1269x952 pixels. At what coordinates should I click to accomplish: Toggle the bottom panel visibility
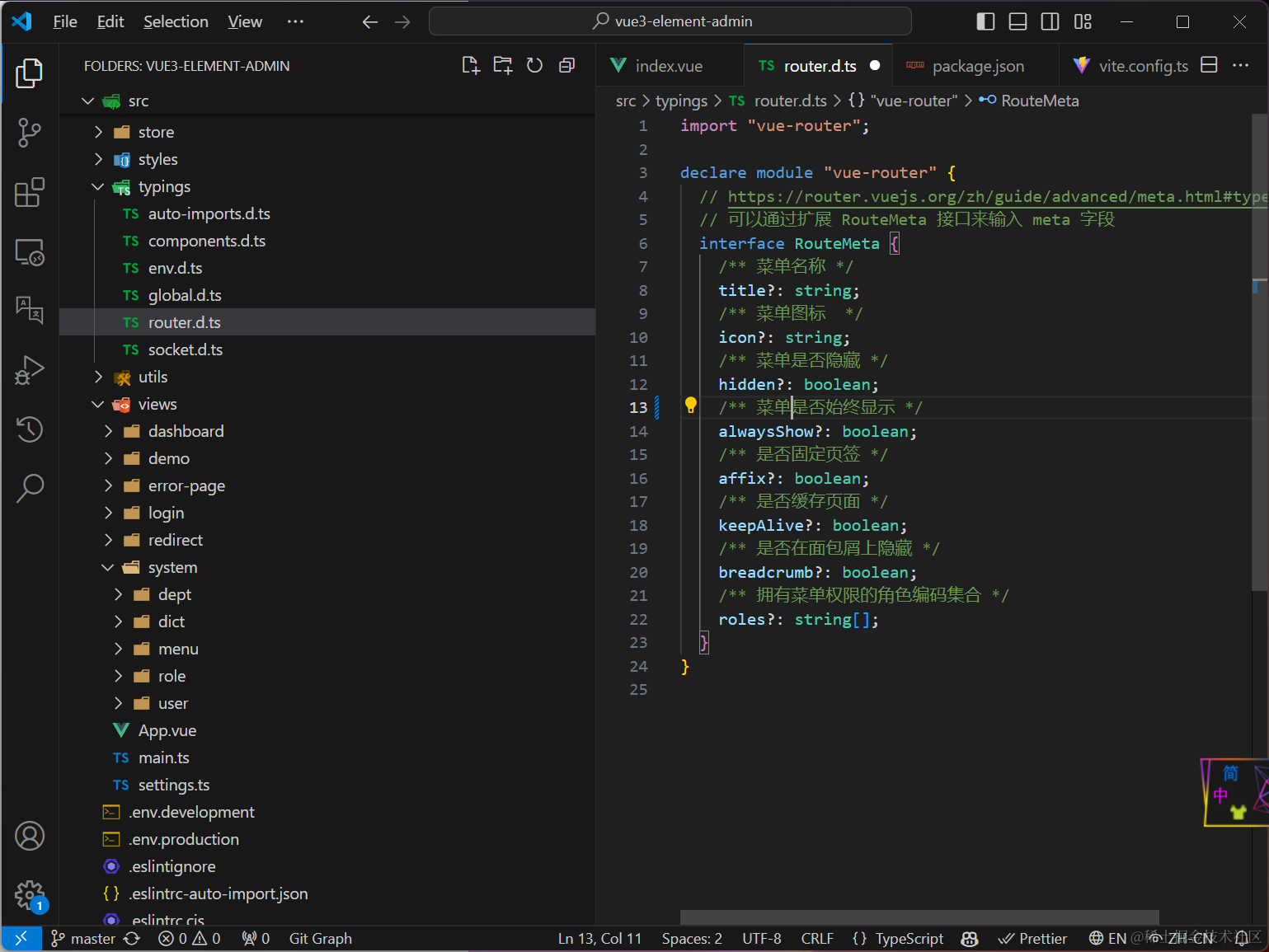coord(1018,21)
